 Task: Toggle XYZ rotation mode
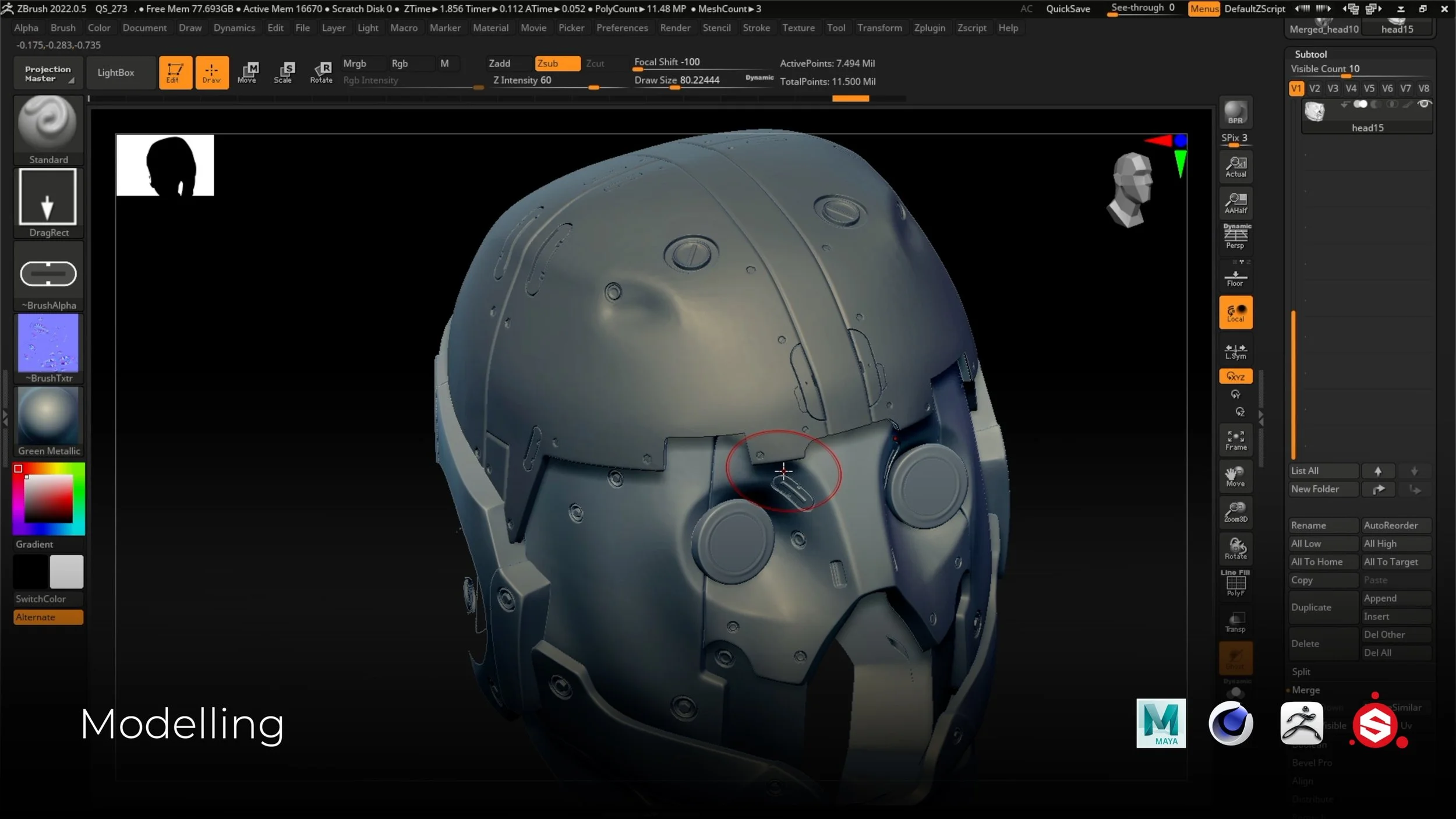point(1235,376)
